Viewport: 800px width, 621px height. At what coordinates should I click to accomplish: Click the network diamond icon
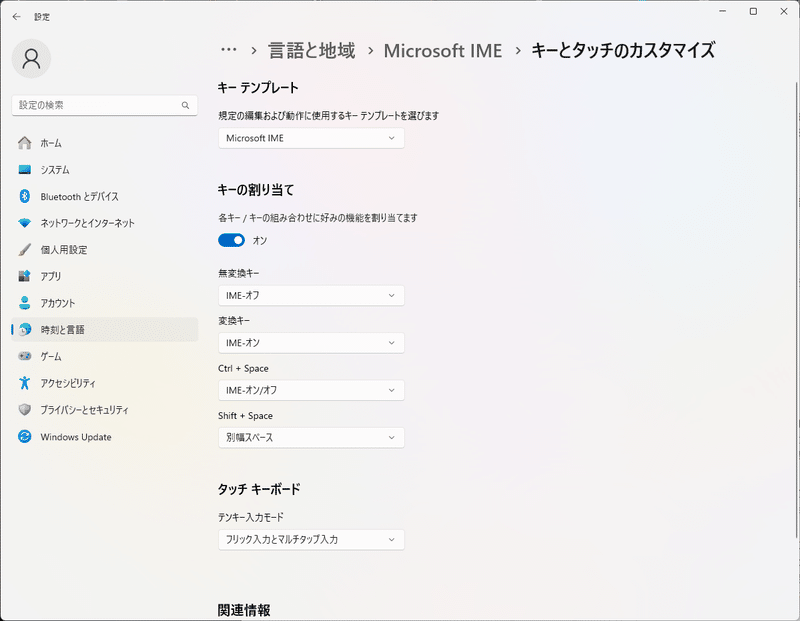click(x=24, y=223)
